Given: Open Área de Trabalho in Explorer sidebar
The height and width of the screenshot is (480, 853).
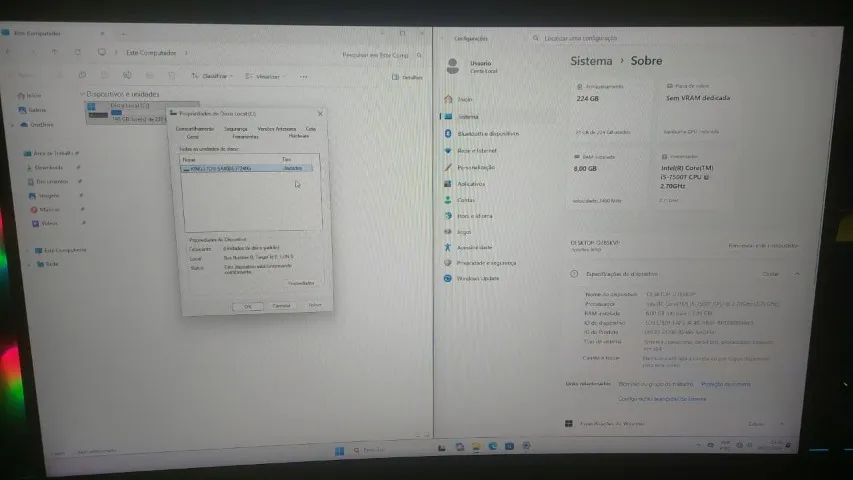Looking at the screenshot, I should coord(49,153).
